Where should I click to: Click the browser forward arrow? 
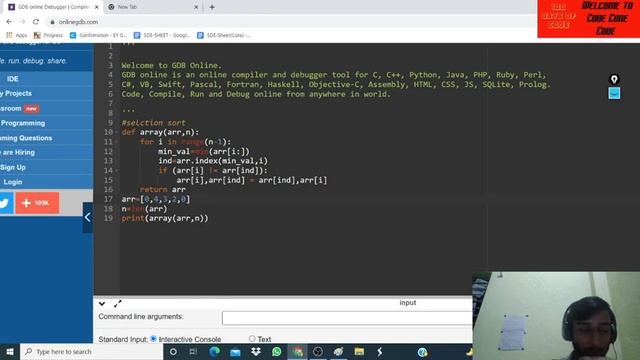click(22, 22)
